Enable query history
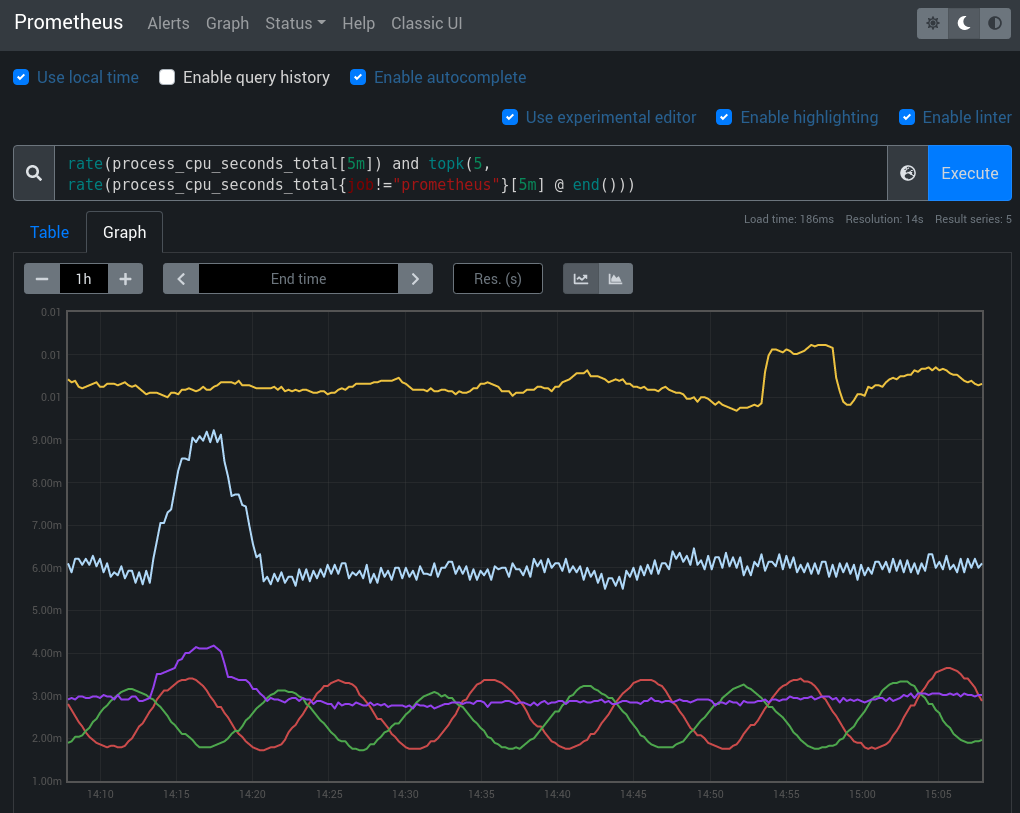This screenshot has height=813, width=1020. [167, 76]
